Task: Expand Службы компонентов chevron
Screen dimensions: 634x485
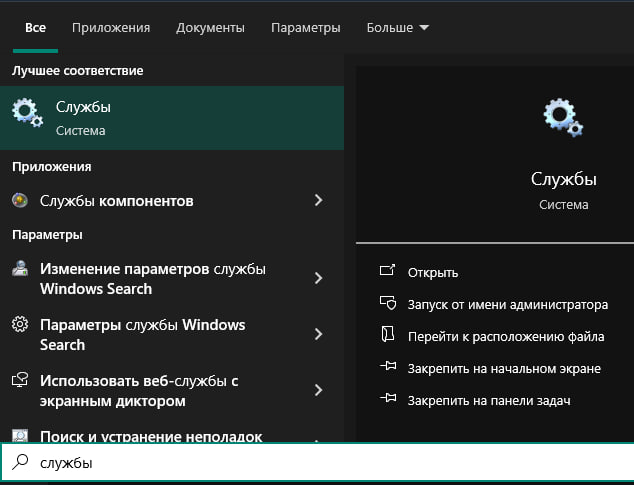Action: (x=319, y=200)
